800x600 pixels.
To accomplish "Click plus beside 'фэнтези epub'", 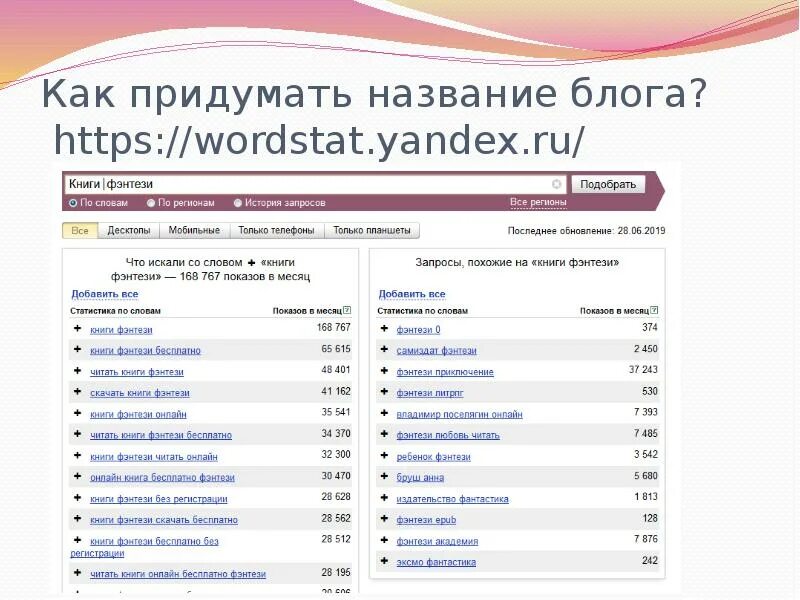I will pos(385,519).
